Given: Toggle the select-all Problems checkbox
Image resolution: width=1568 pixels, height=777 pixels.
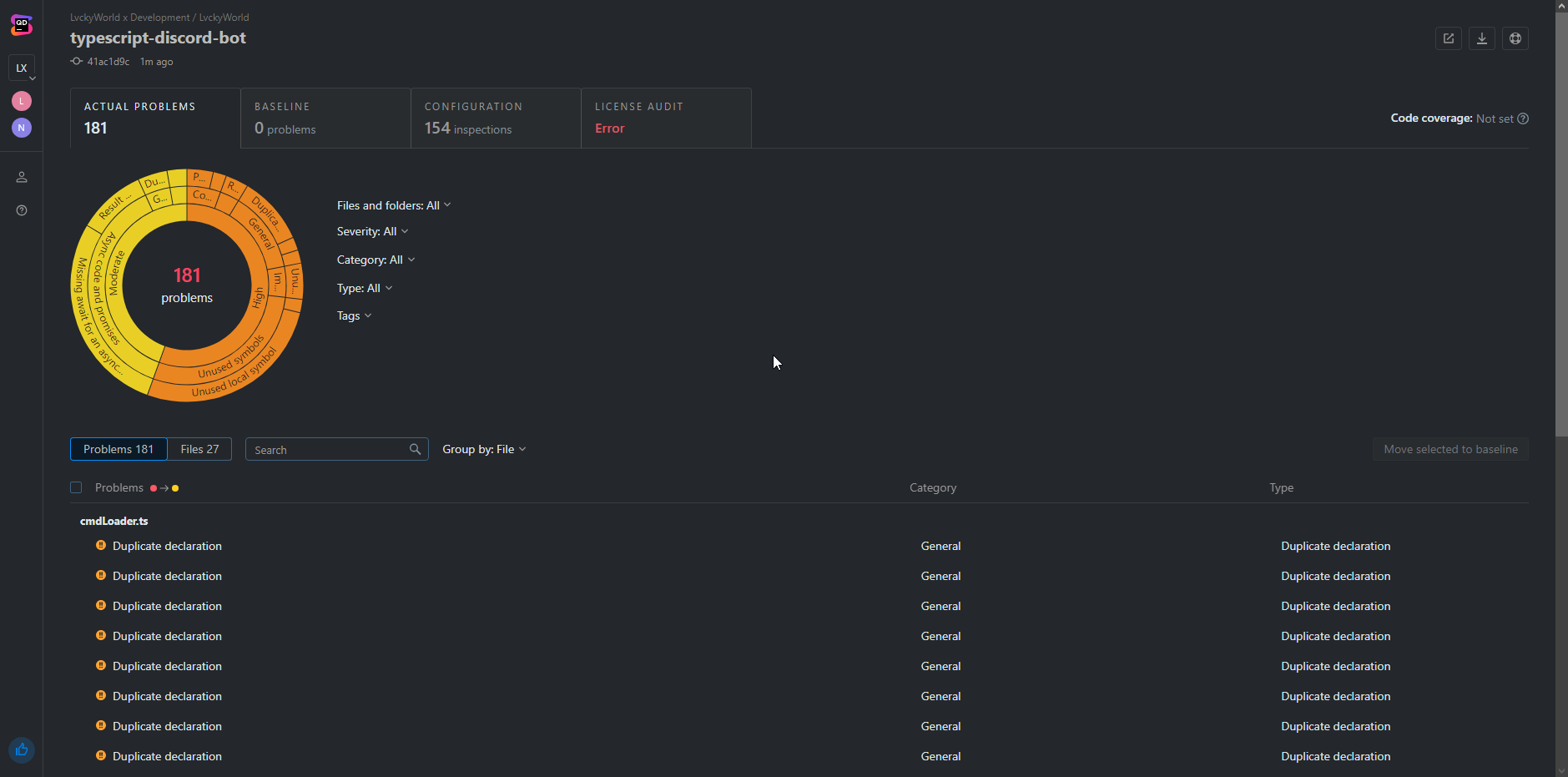Looking at the screenshot, I should click(x=76, y=487).
